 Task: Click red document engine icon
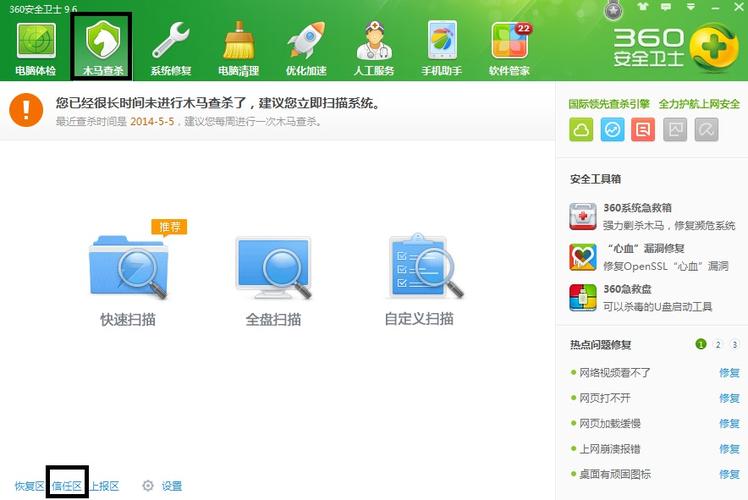coord(643,129)
